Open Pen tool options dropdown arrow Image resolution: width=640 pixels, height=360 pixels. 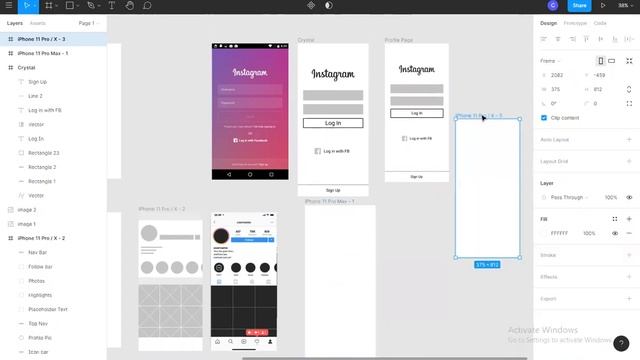[x=99, y=6]
